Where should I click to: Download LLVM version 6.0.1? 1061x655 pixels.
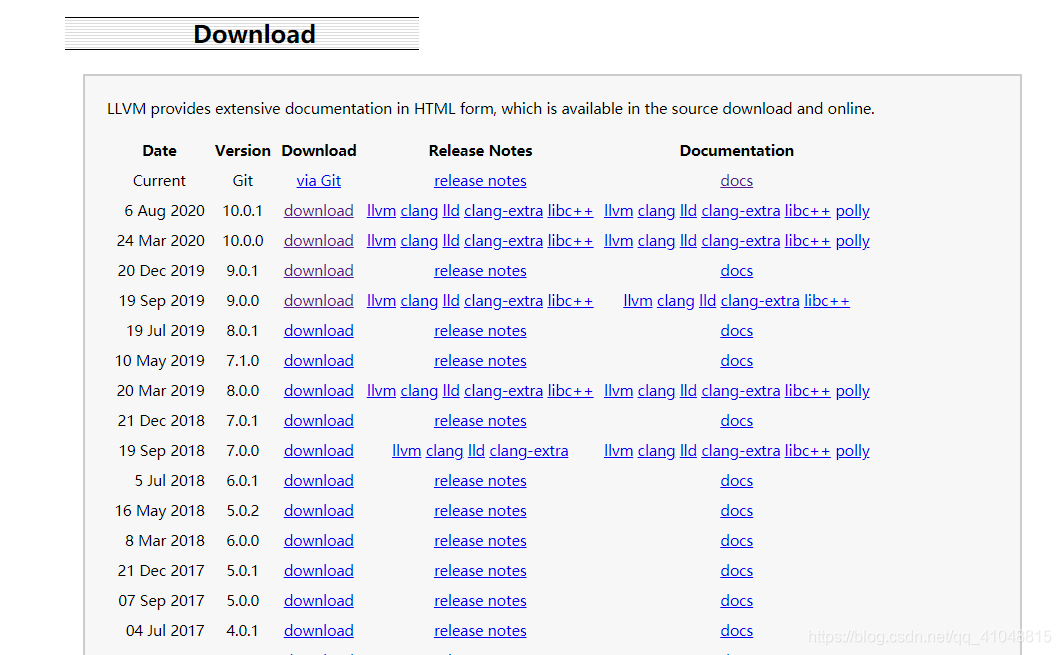point(318,480)
